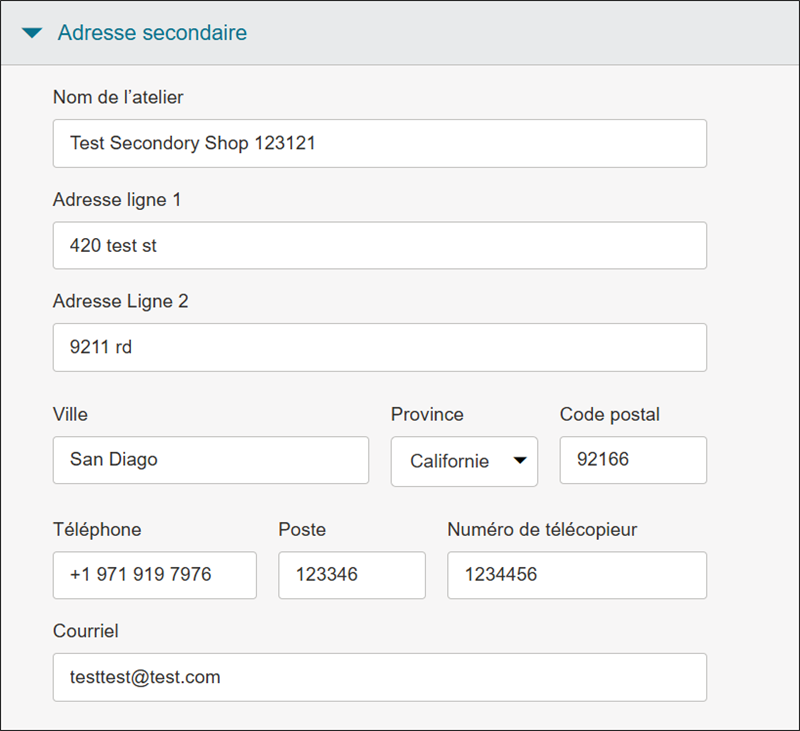Click the Adresse ligne 1 label
This screenshot has height=731, width=800.
coord(117,199)
